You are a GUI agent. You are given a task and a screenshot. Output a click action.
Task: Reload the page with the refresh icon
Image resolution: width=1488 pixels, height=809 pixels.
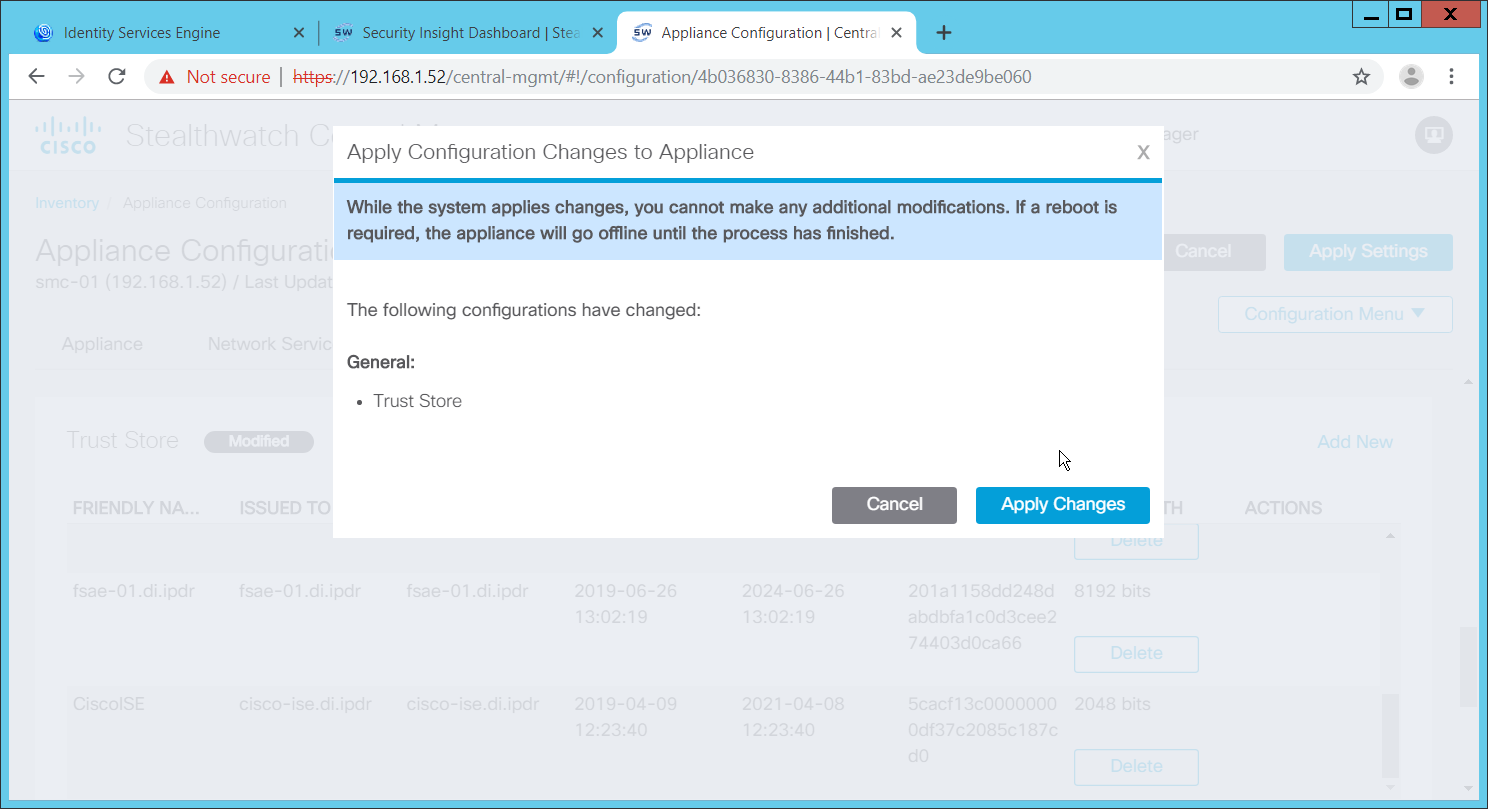coord(117,77)
